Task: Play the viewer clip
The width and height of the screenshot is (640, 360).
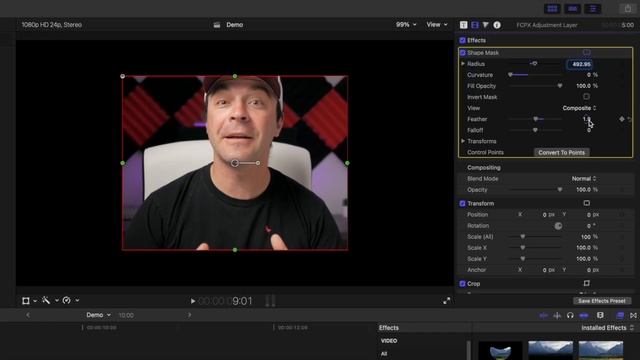Action: tap(193, 301)
